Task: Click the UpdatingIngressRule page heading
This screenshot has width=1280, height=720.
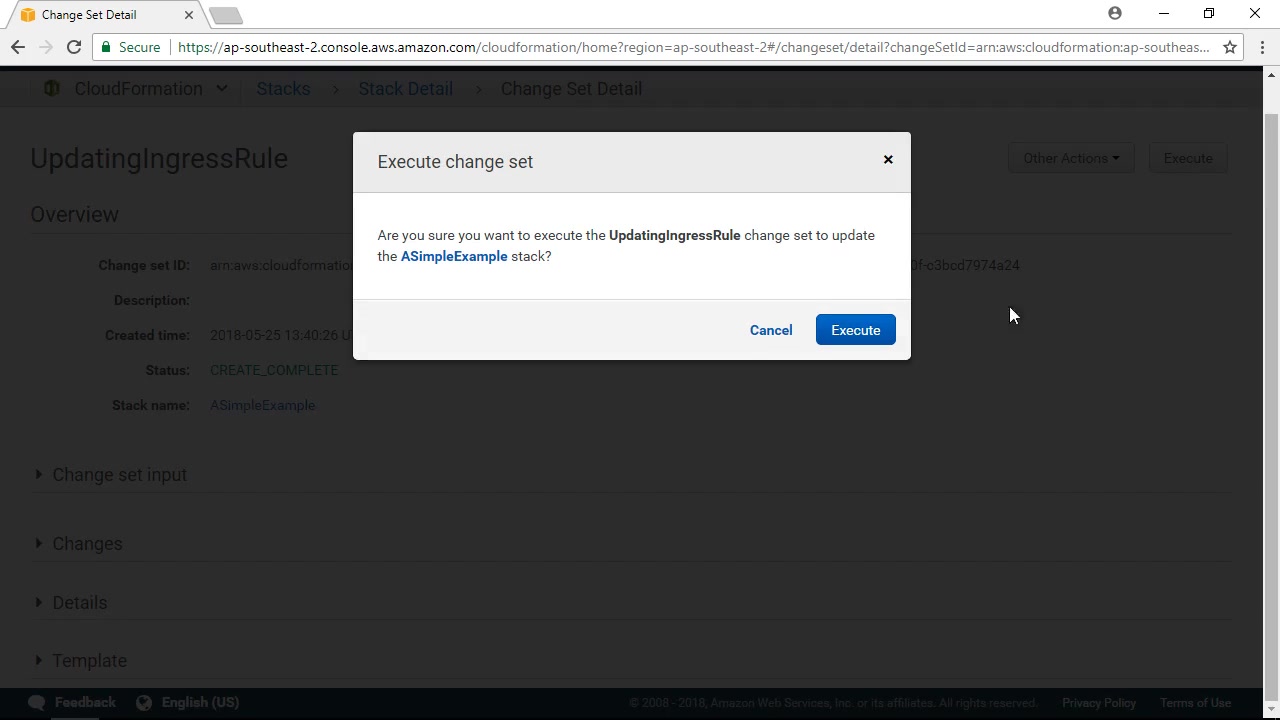Action: tap(159, 159)
